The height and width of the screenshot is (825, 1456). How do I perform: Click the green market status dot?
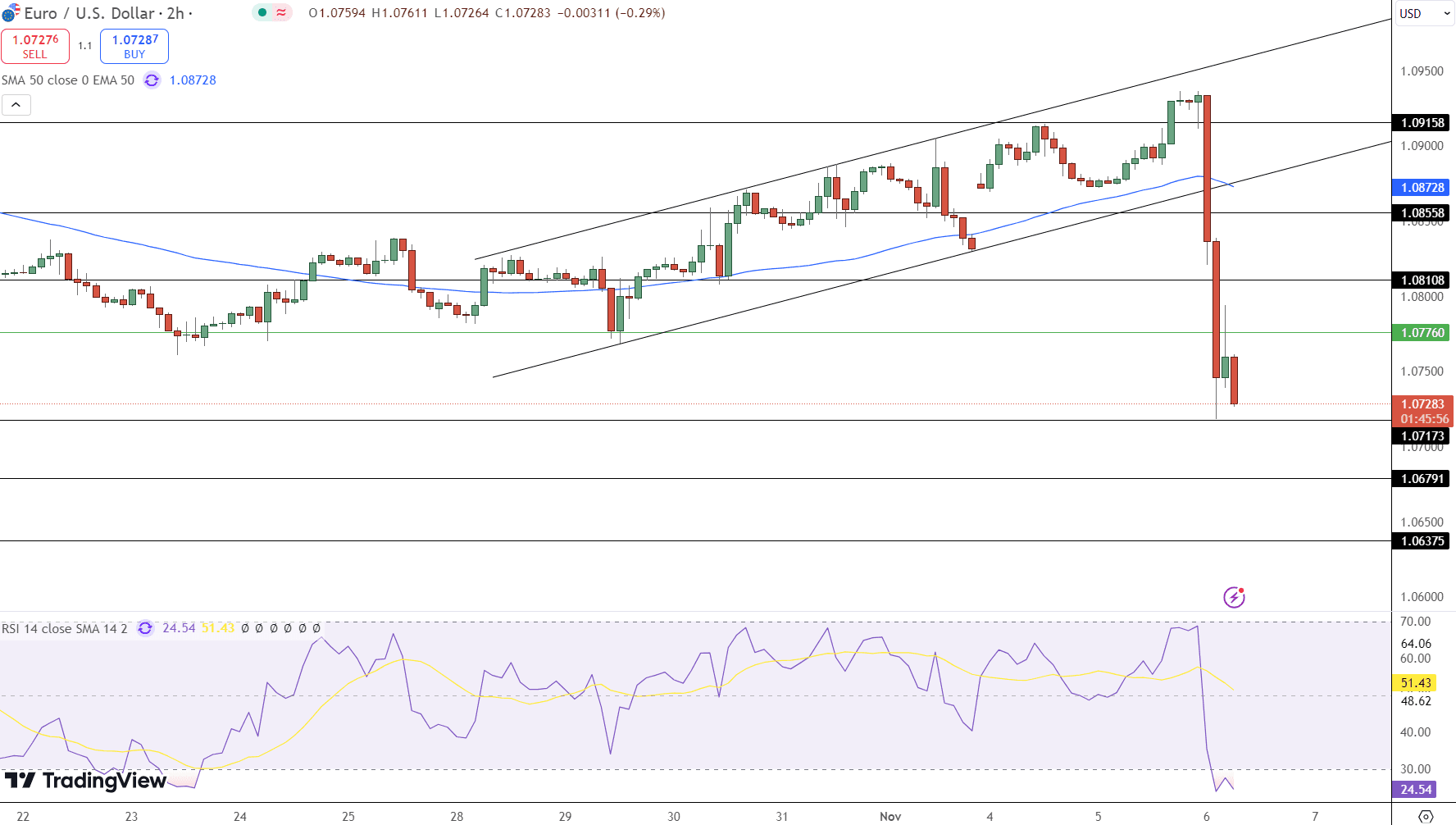pos(262,12)
